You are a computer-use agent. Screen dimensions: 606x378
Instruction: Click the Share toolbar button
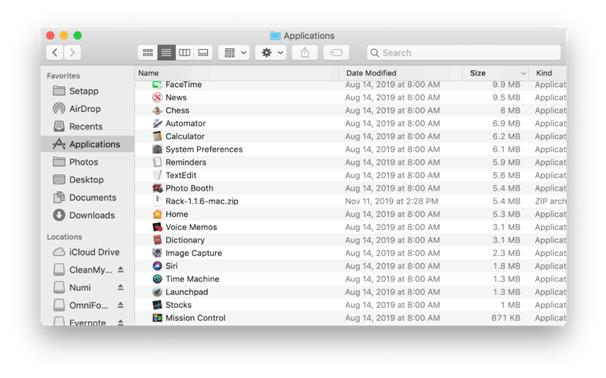pyautogui.click(x=305, y=53)
